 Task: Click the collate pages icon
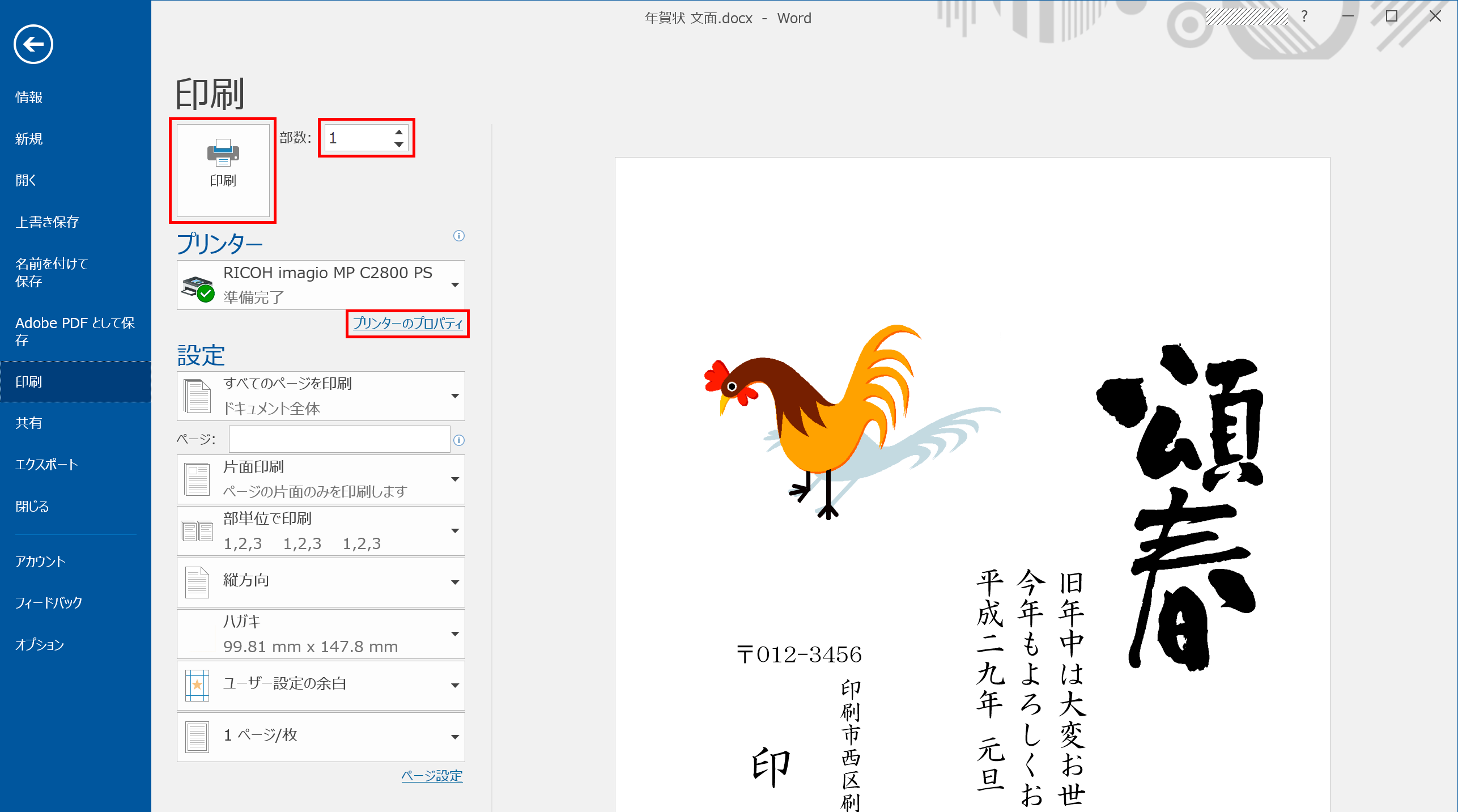pyautogui.click(x=197, y=531)
